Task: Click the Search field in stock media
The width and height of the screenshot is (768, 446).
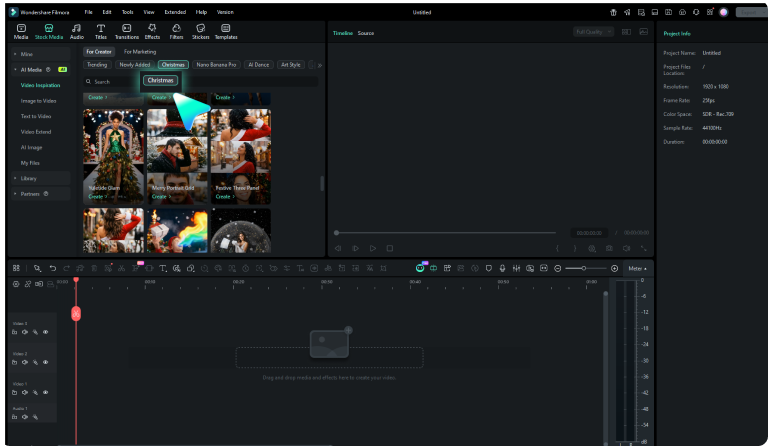Action: tap(201, 81)
